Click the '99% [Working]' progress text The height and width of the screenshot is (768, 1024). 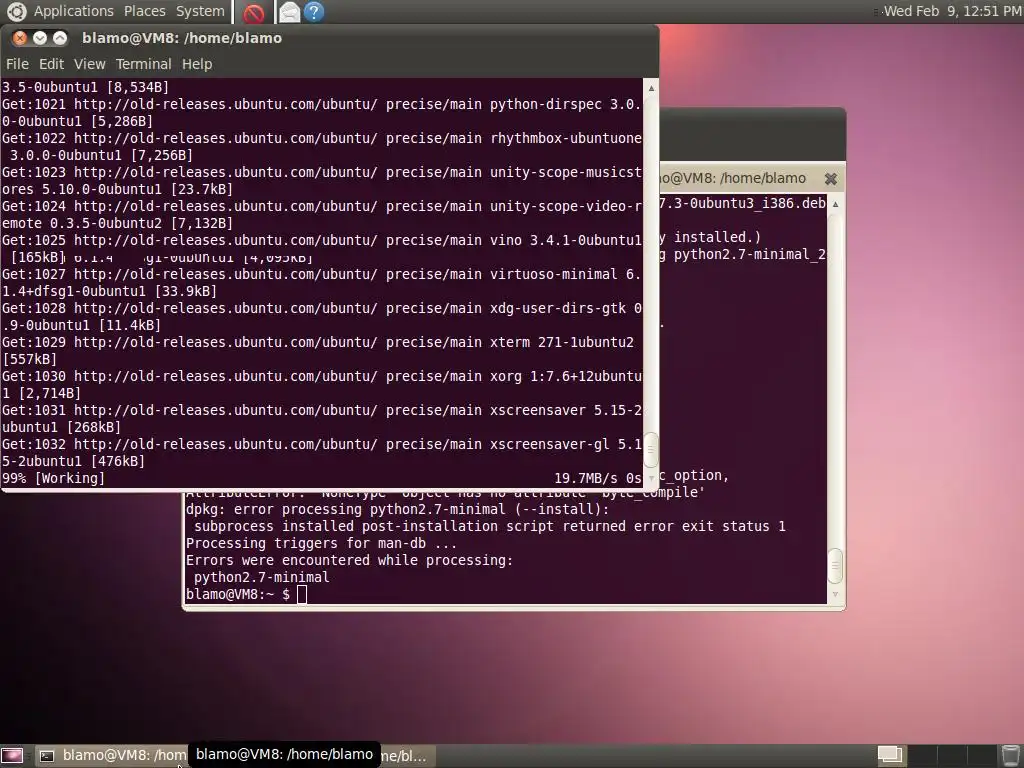click(53, 478)
